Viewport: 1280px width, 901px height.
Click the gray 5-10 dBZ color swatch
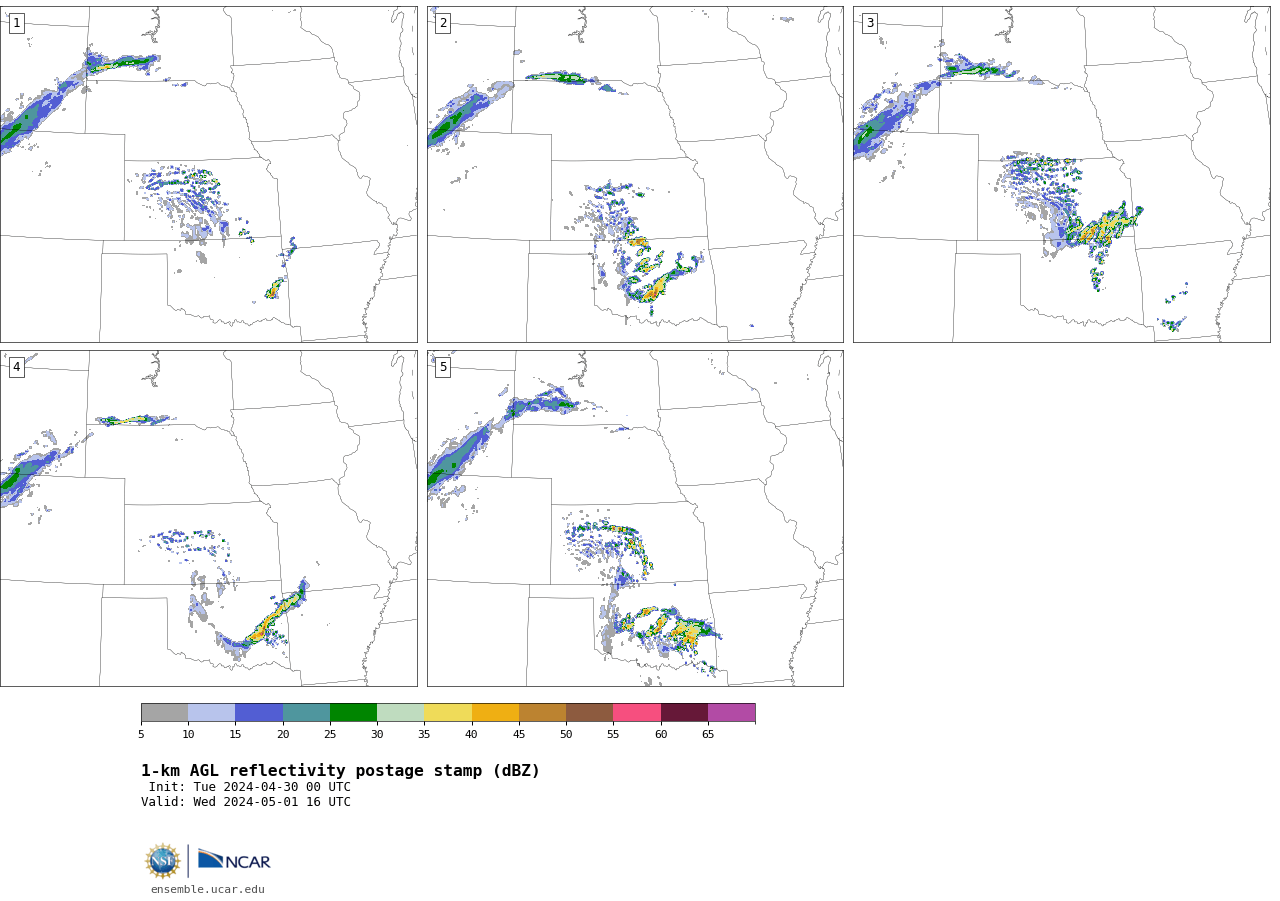[164, 712]
